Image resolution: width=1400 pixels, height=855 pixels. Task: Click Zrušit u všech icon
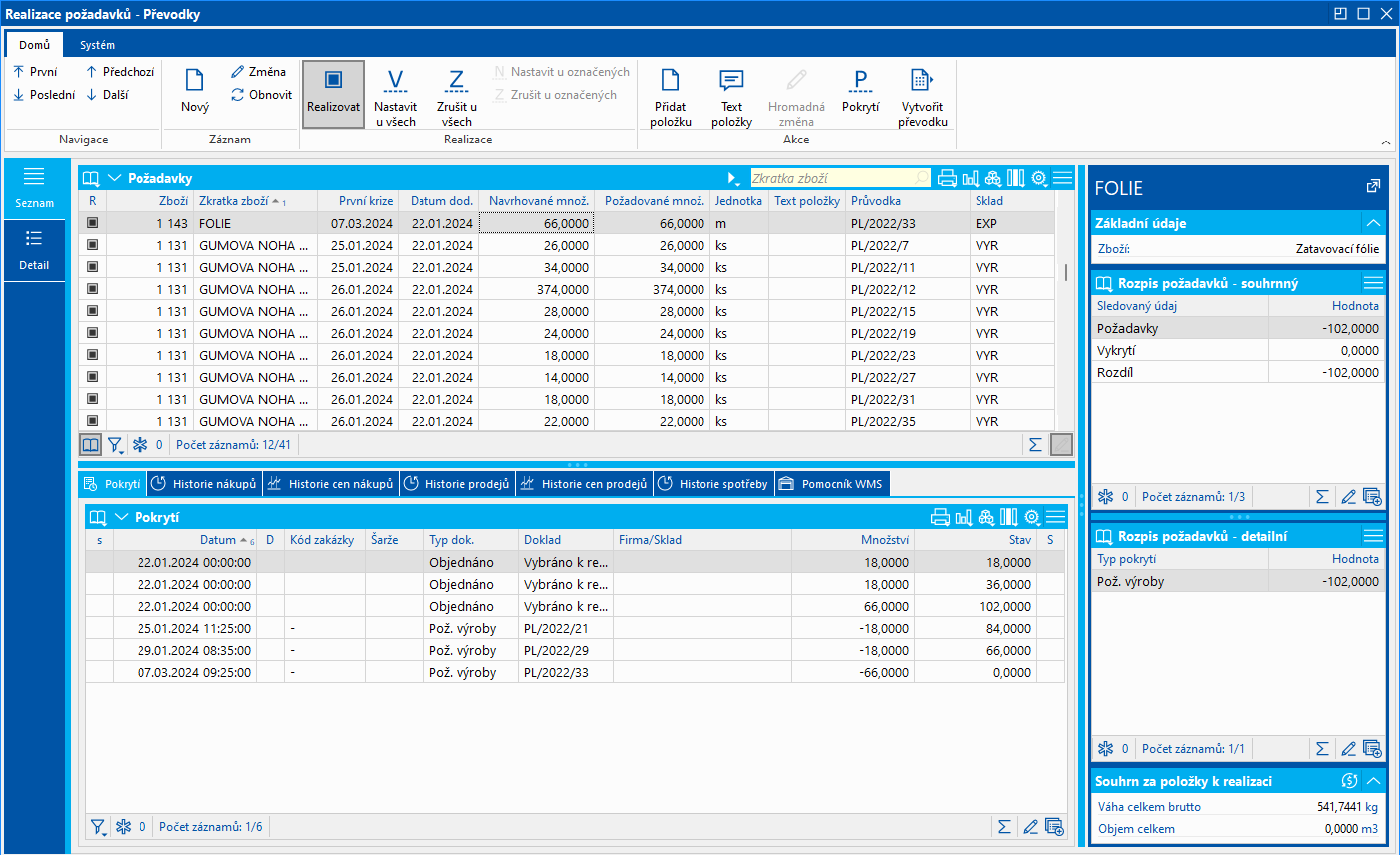pos(456,82)
